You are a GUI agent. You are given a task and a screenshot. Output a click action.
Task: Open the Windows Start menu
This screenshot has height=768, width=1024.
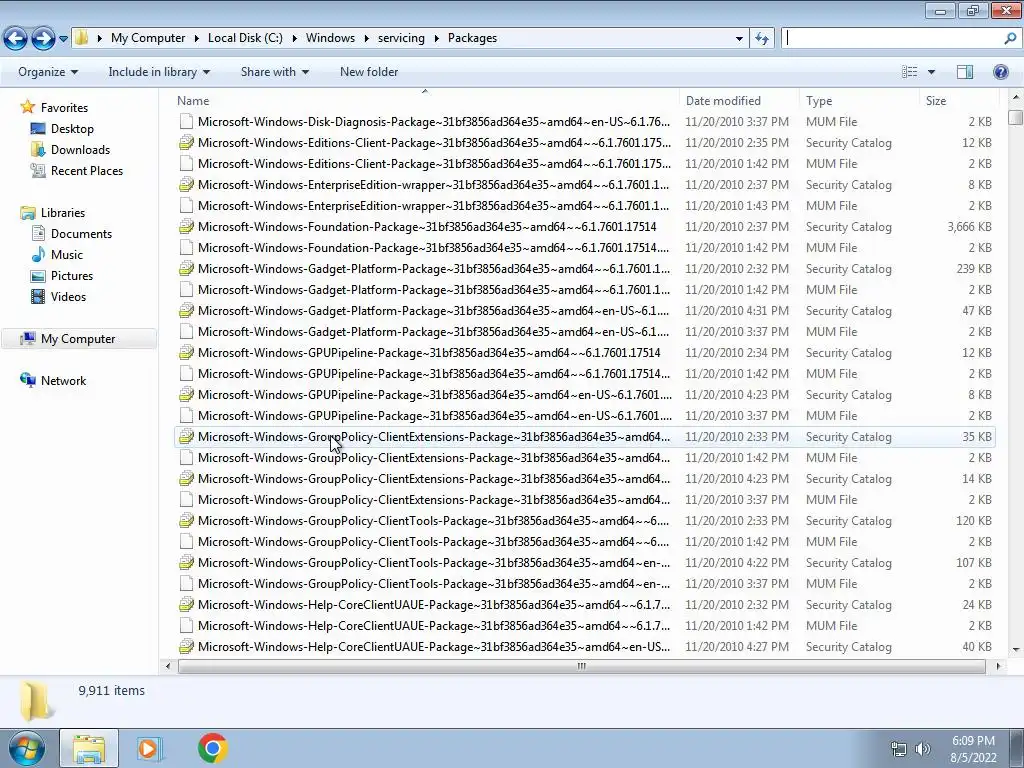26,748
